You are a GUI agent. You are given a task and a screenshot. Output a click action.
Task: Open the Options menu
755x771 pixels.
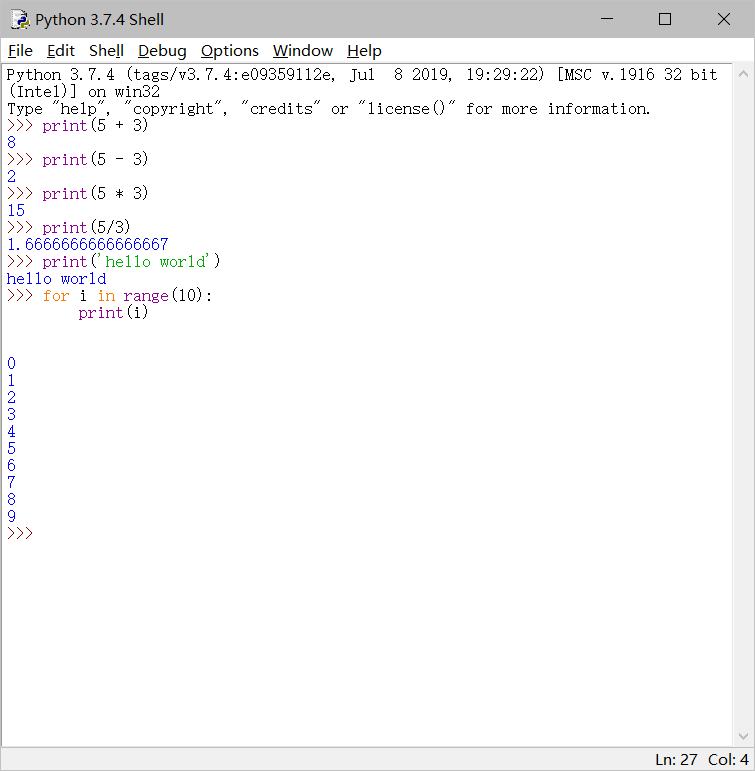[x=229, y=51]
